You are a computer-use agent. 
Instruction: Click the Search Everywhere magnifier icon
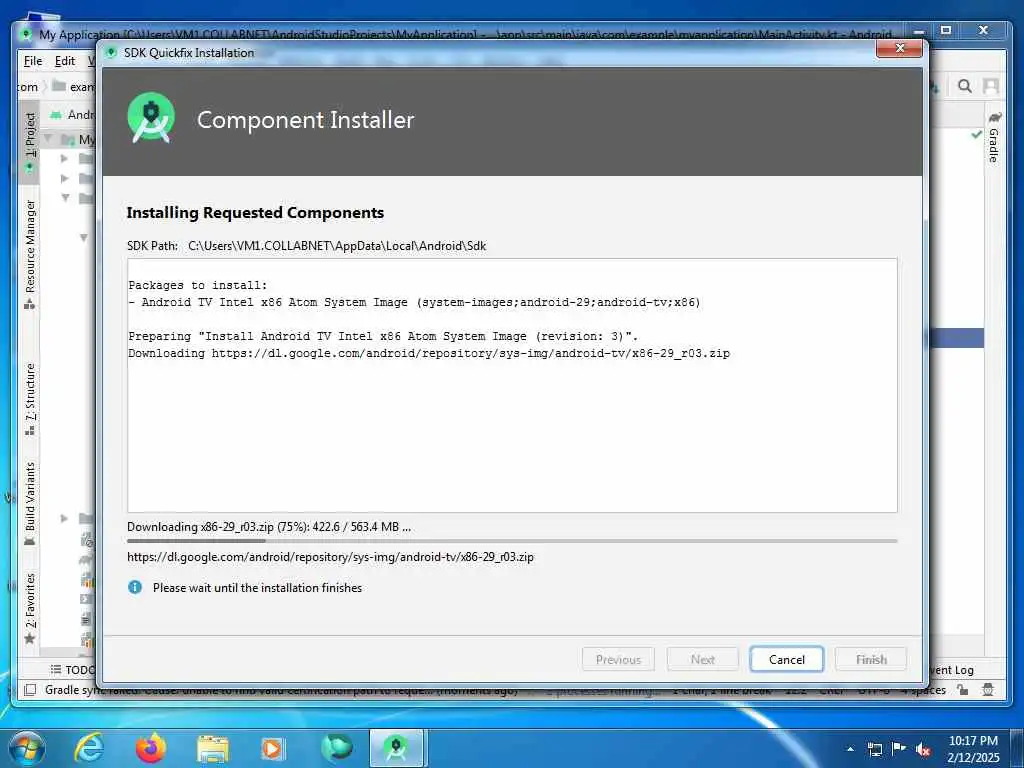tap(965, 86)
